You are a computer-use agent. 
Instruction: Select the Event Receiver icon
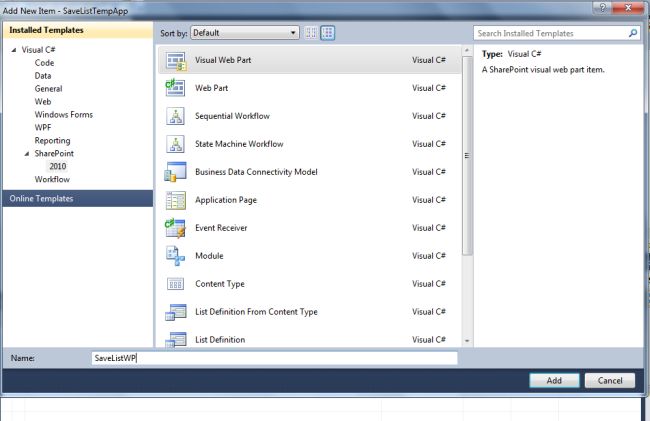coord(175,228)
